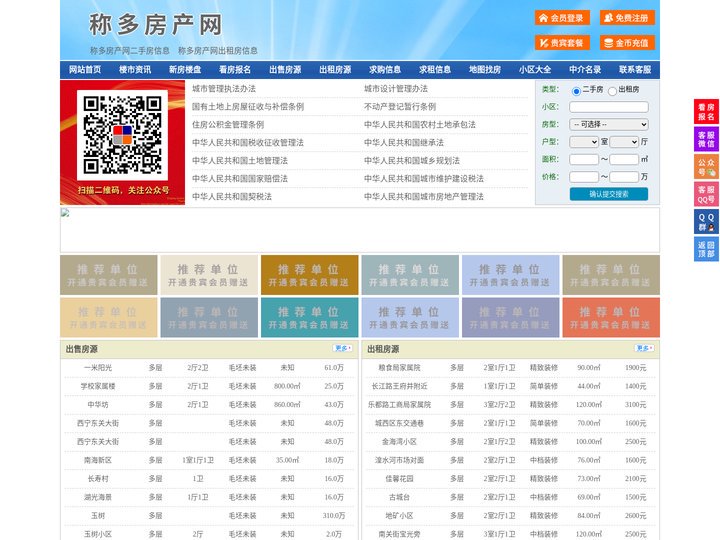
Task: Click the QQ群 blue sidebar icon
Action: click(706, 222)
